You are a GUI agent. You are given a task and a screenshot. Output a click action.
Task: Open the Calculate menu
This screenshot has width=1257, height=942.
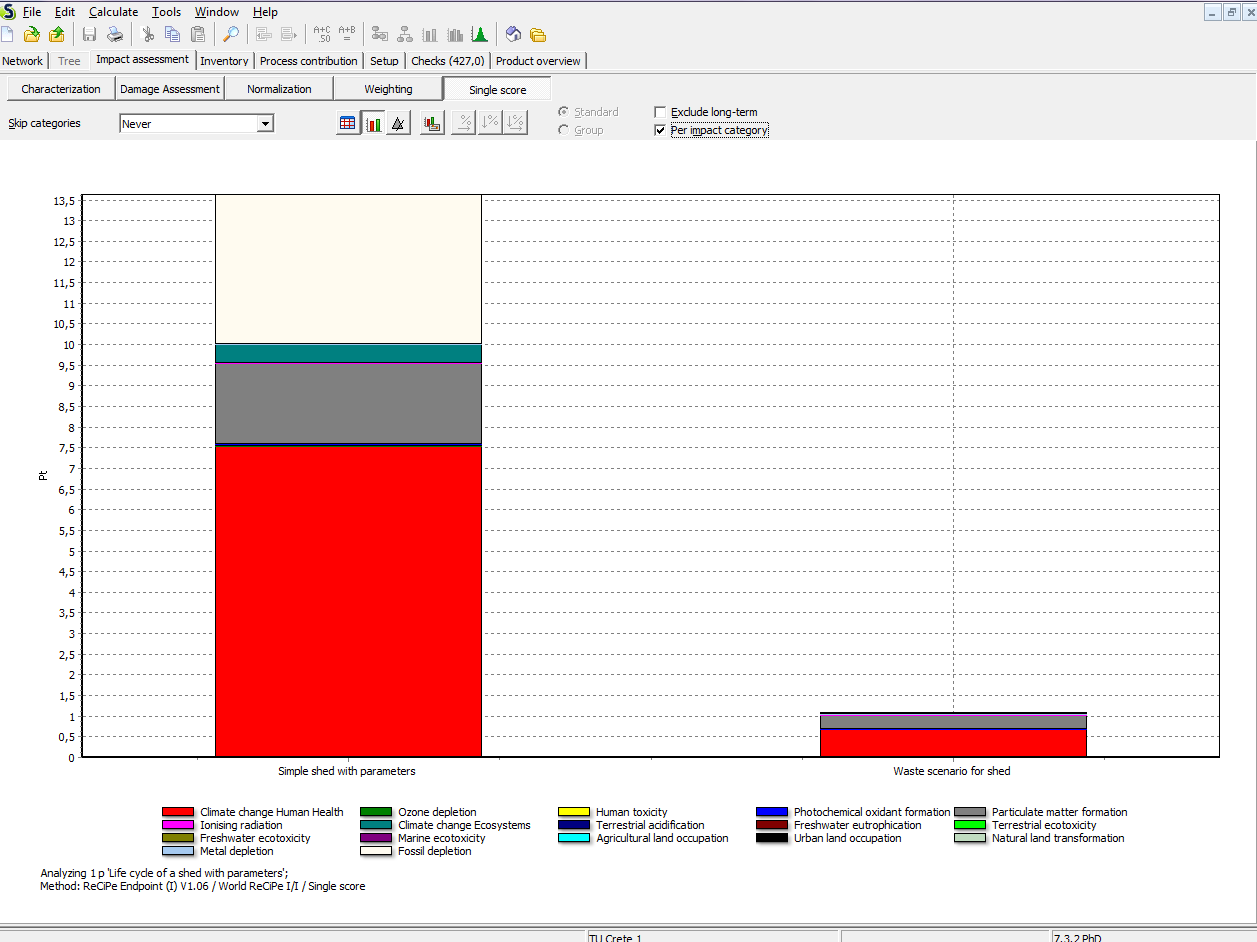click(x=113, y=12)
